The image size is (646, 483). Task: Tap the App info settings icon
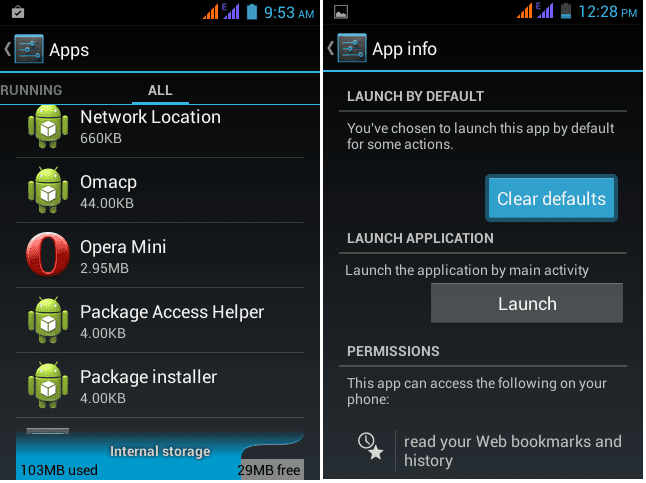pyautogui.click(x=352, y=48)
